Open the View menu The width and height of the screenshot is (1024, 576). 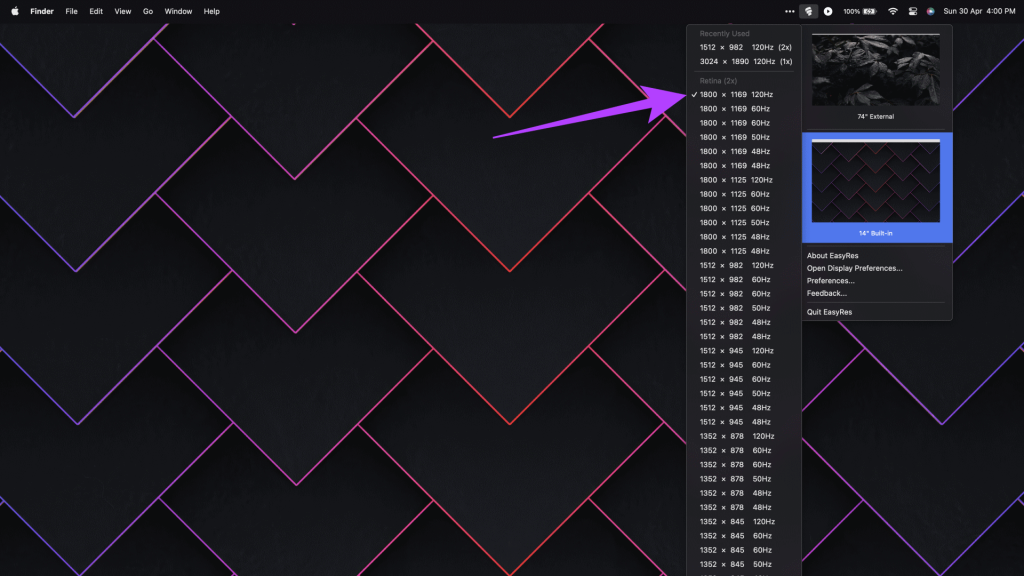pyautogui.click(x=123, y=11)
